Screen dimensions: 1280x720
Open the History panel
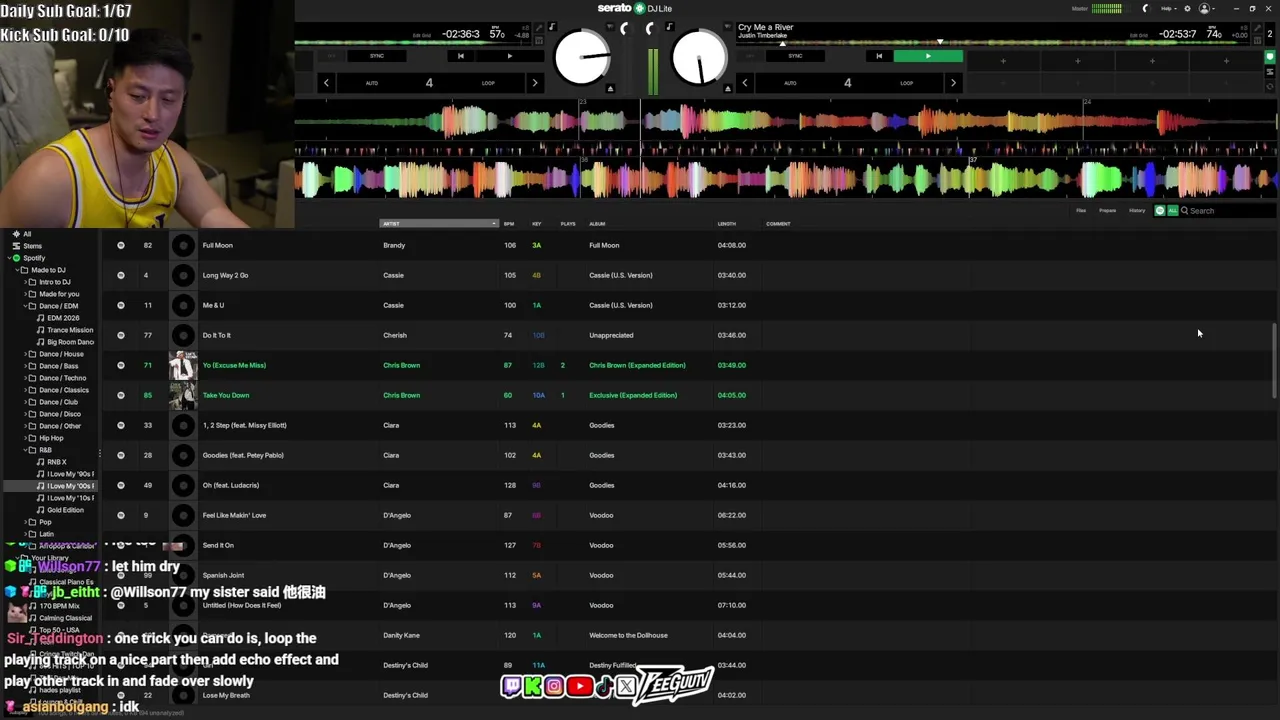(1137, 211)
